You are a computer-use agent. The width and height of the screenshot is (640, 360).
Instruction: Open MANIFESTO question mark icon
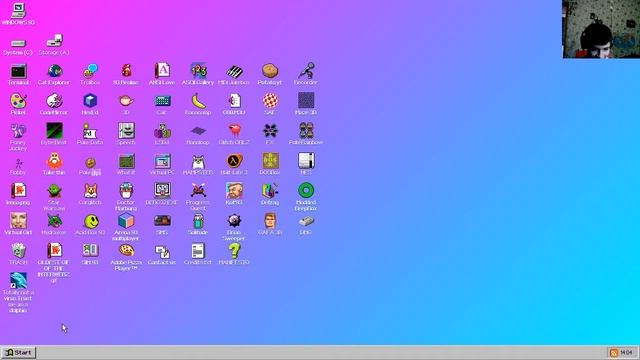click(x=234, y=251)
